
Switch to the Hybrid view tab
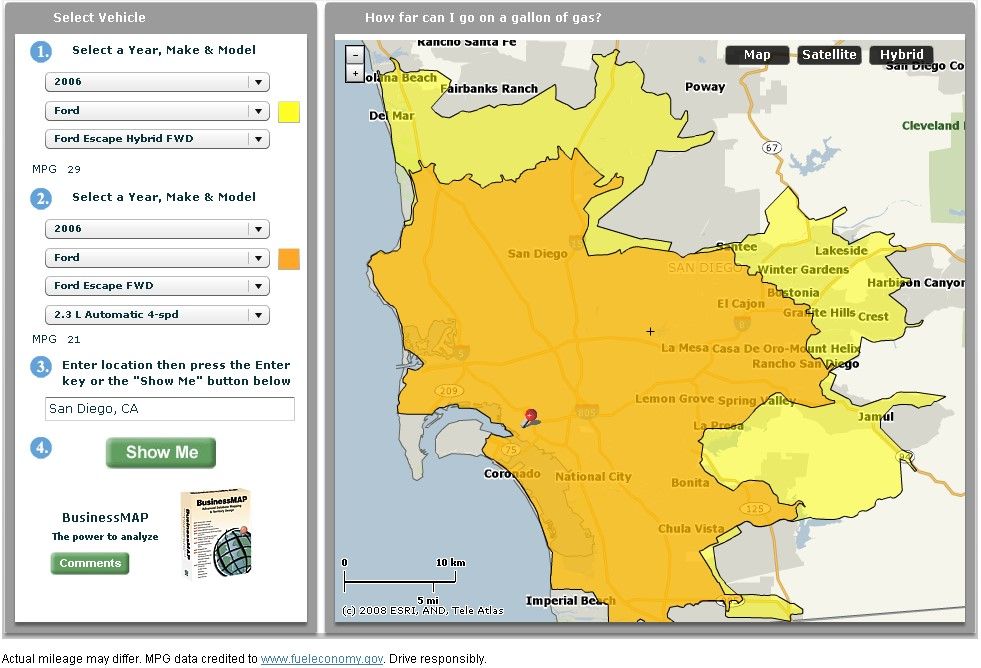902,55
